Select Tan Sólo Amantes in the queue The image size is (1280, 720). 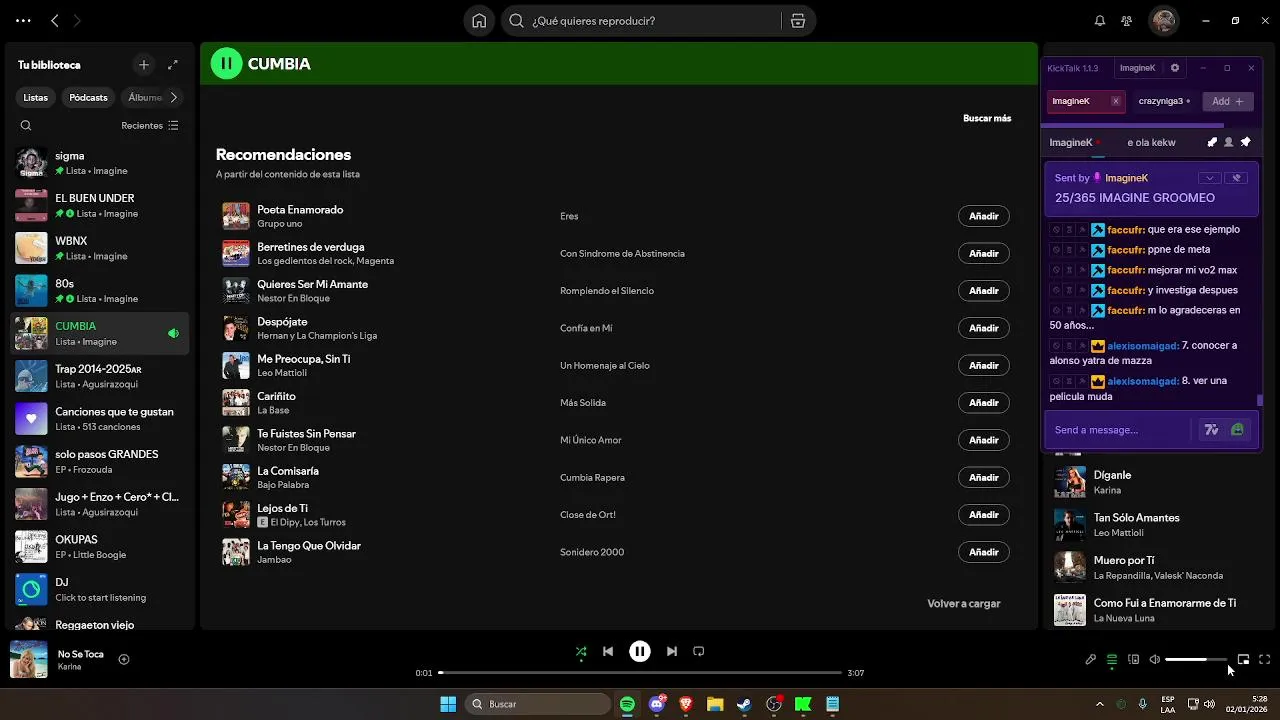click(1155, 524)
